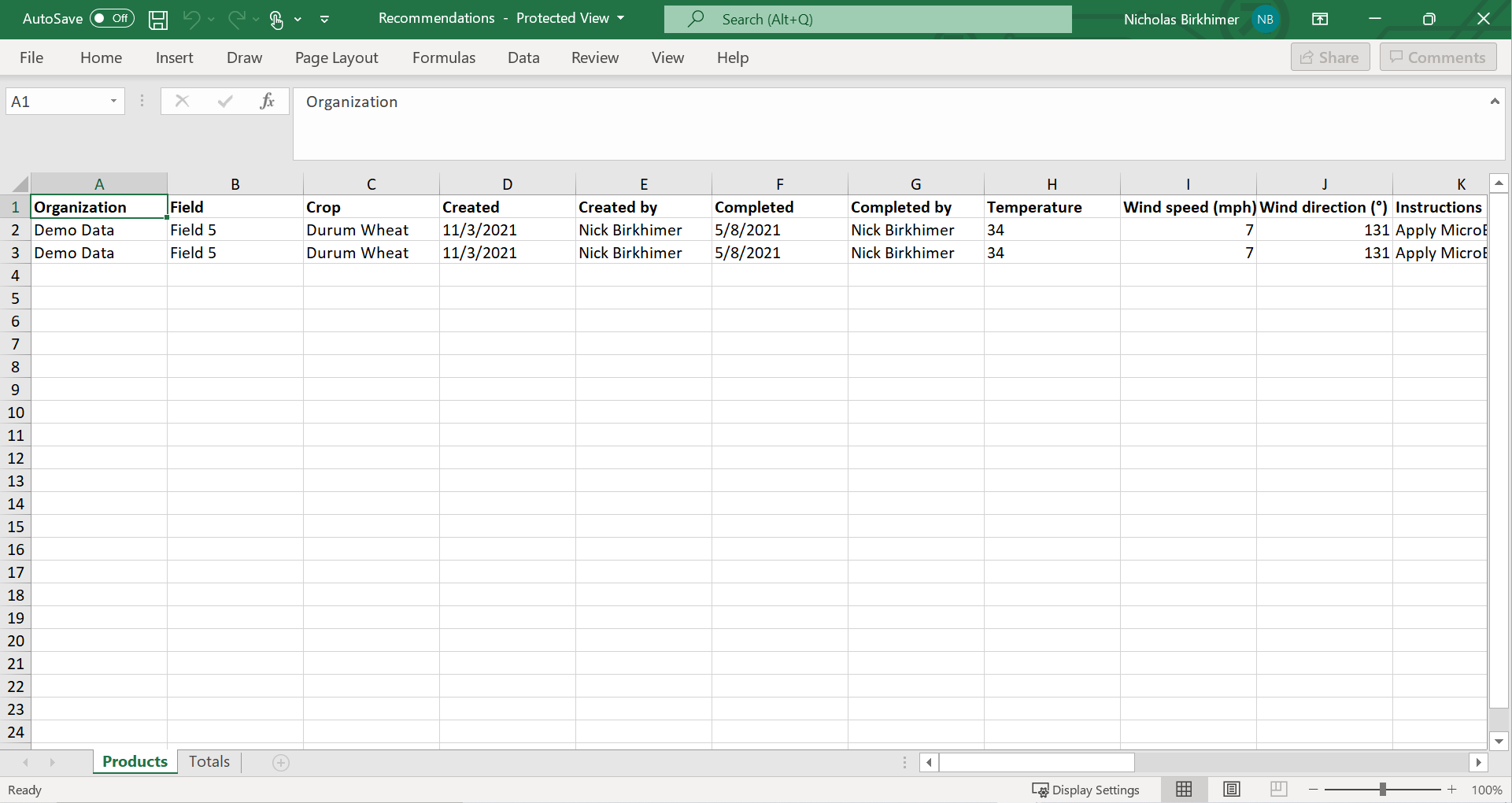Click the Touch/Mouse Mode icon
The height and width of the screenshot is (803, 1512).
276,20
